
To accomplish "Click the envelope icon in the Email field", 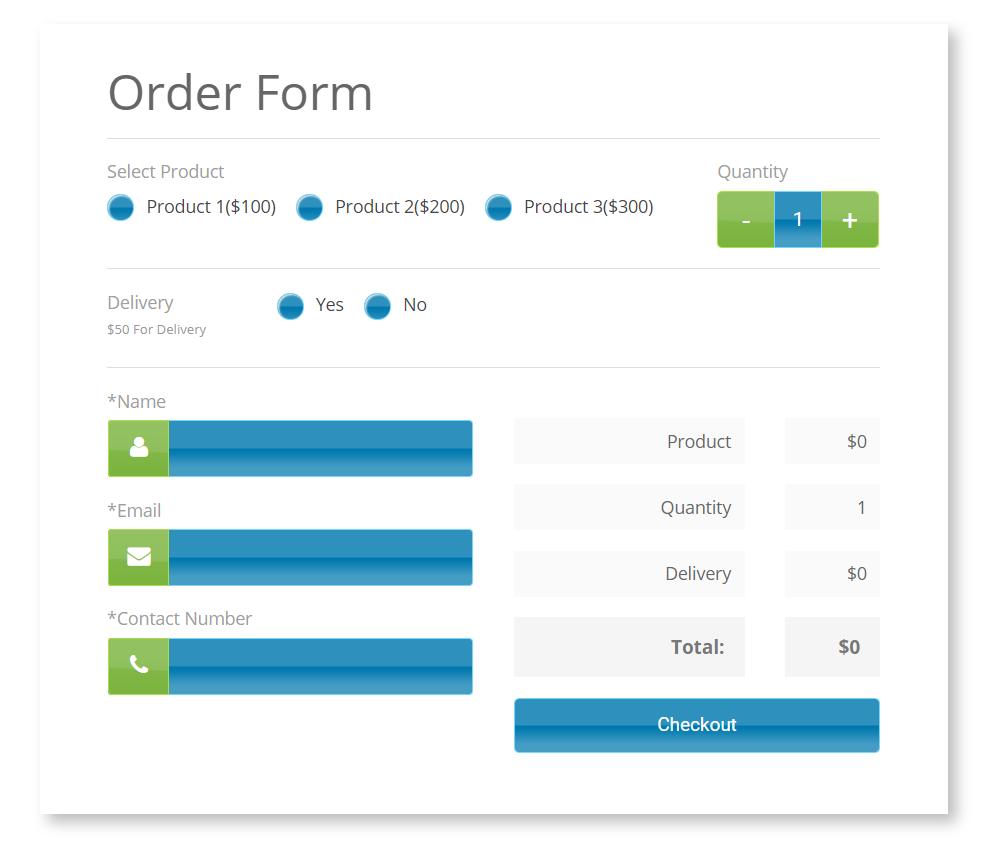I will tap(138, 557).
